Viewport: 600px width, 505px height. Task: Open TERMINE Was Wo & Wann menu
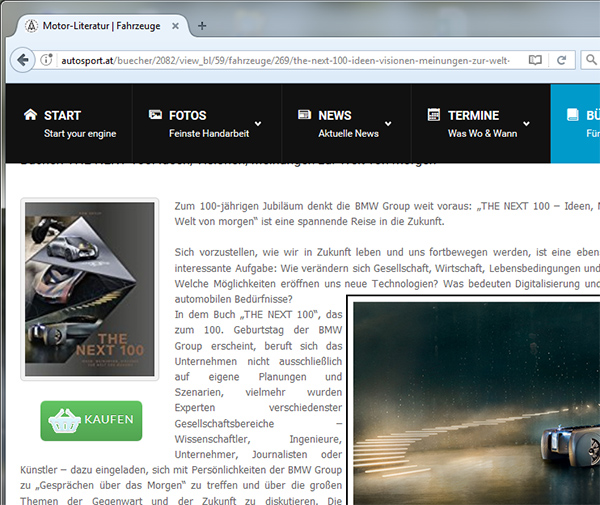pos(481,124)
